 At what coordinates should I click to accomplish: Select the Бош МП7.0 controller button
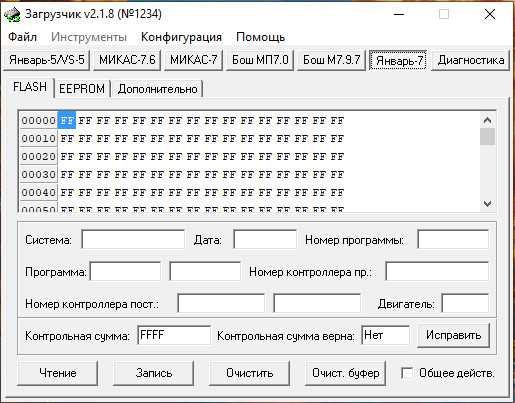coord(260,60)
